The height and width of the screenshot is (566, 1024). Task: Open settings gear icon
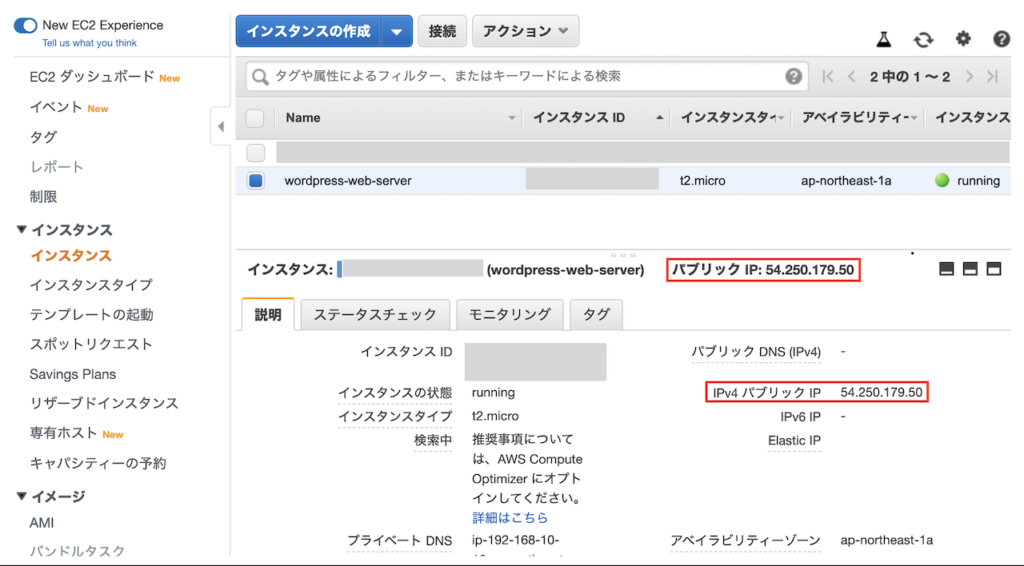tap(963, 39)
